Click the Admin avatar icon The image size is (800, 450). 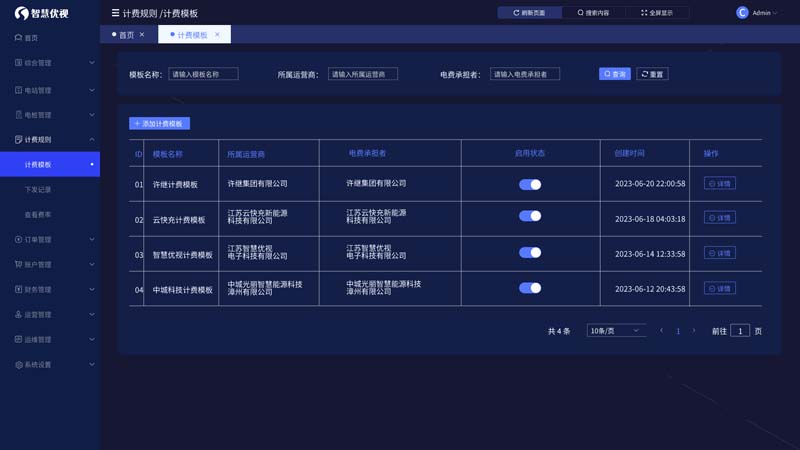[x=742, y=13]
